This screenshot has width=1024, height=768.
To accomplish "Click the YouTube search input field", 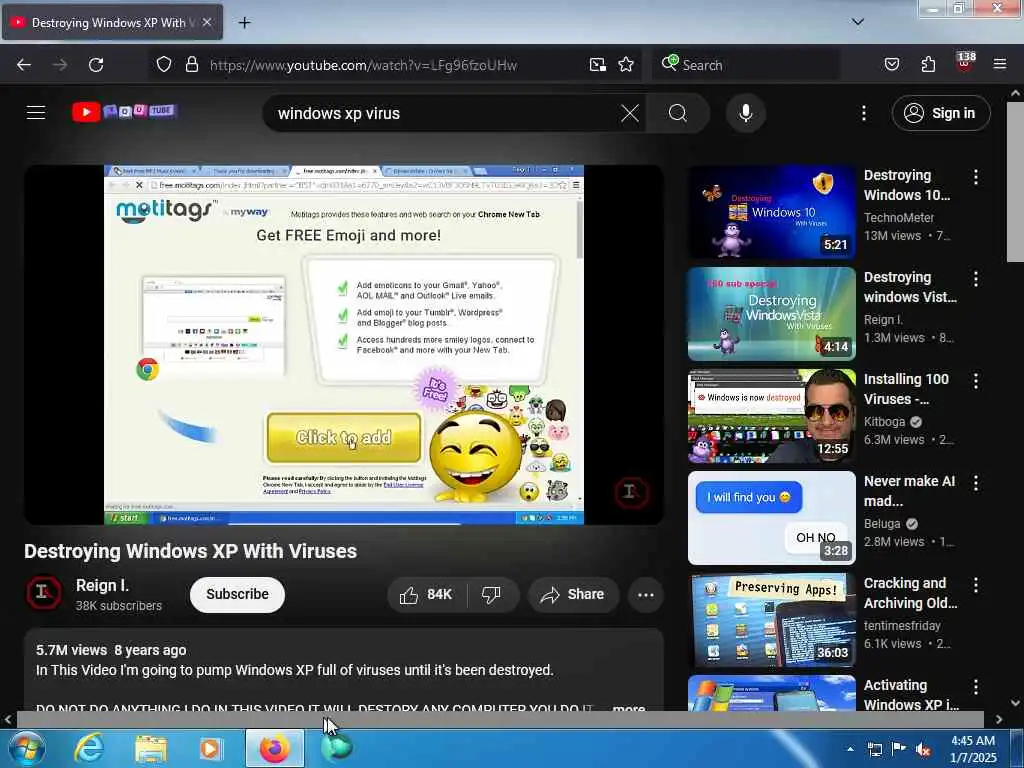I will point(444,113).
